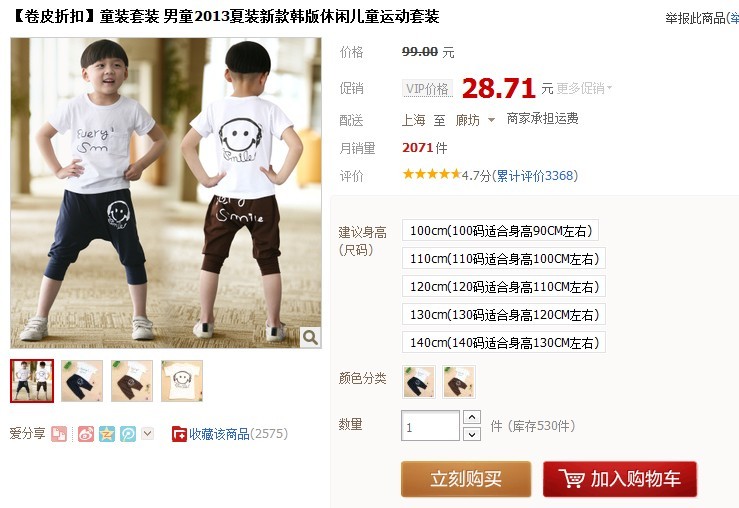The width and height of the screenshot is (739, 508).
Task: Select size 100cm option
Action: [x=500, y=230]
